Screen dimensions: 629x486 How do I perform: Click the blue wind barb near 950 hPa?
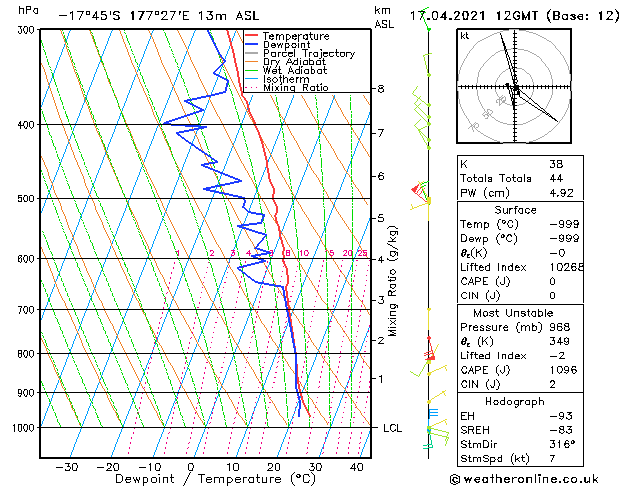pyautogui.click(x=432, y=412)
